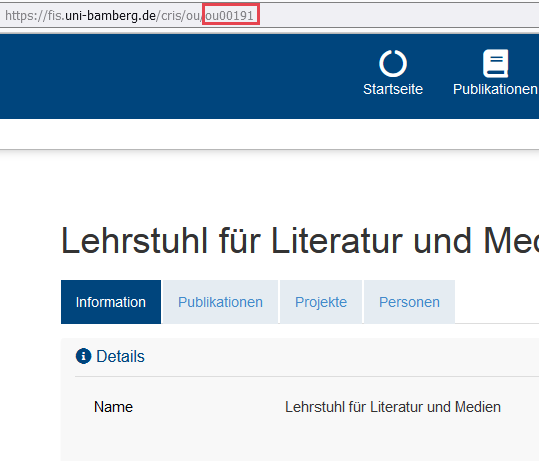539x461 pixels.
Task: Select the Information tab
Action: 111,302
